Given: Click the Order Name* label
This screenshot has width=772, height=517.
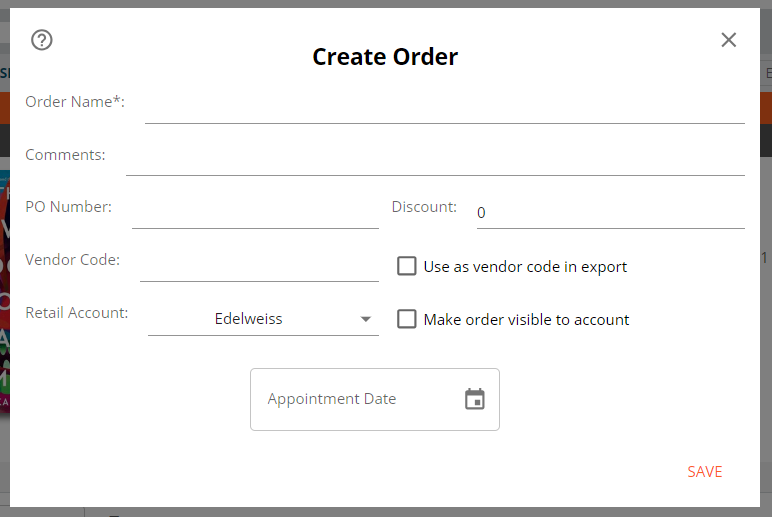Looking at the screenshot, I should 75,101.
